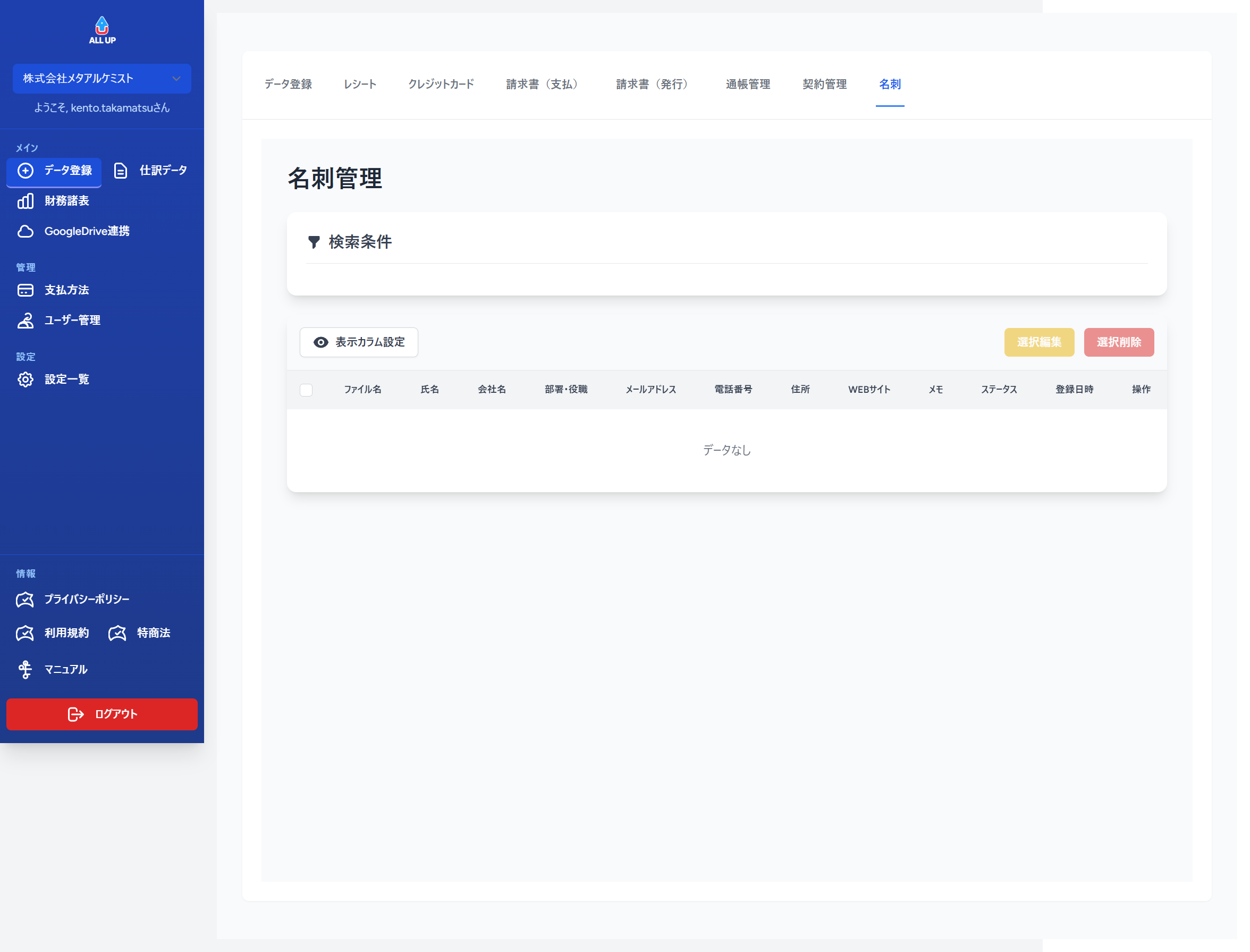Click the 利用規約 badge icon

[25, 633]
